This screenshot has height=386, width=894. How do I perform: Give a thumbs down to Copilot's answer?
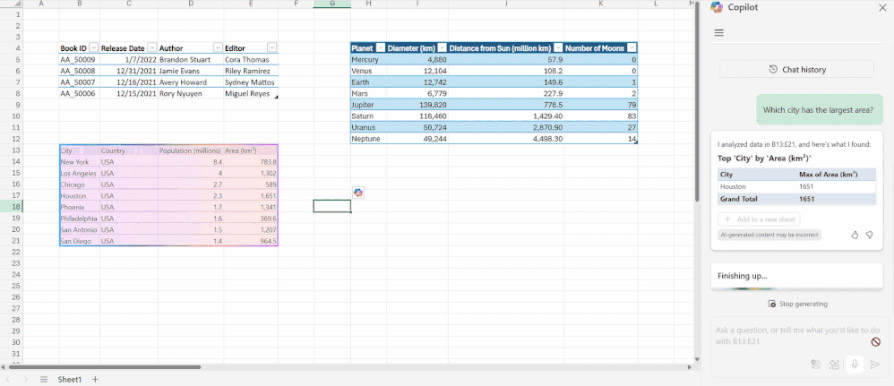[x=869, y=234]
